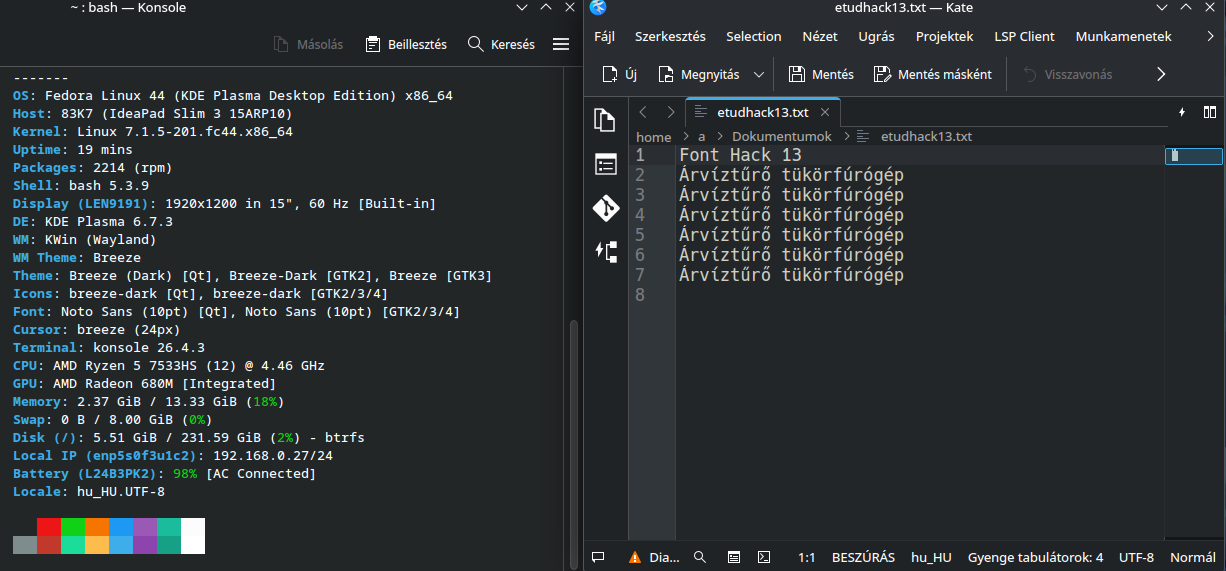
Task: Open the Documents sidebar panel in Kate
Action: (605, 121)
